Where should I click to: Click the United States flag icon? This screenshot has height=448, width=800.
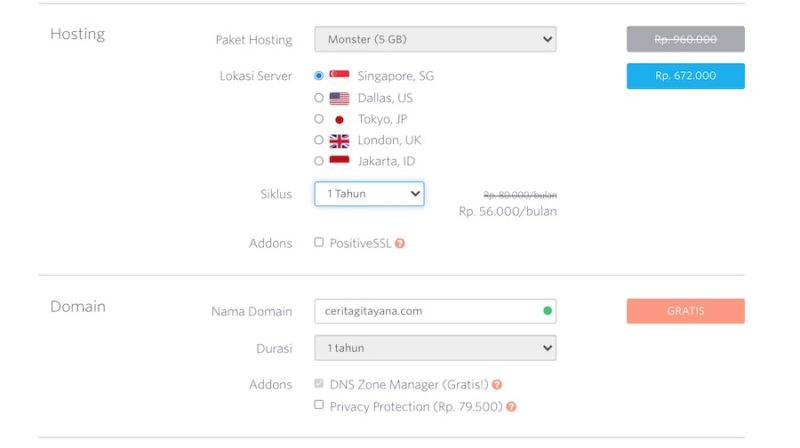pos(339,98)
